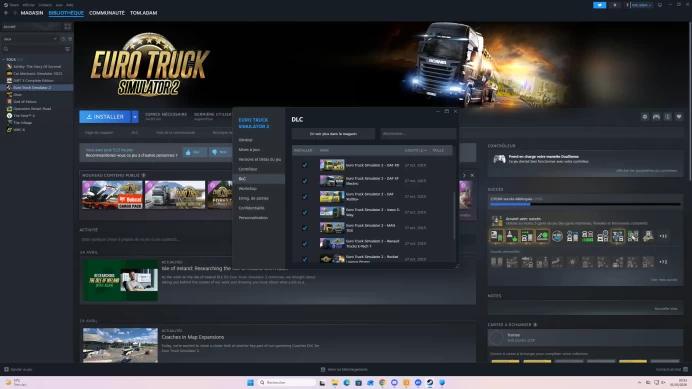Image resolution: width=692 pixels, height=389 pixels.
Task: Click the blue INSTALLER button
Action: [x=105, y=117]
